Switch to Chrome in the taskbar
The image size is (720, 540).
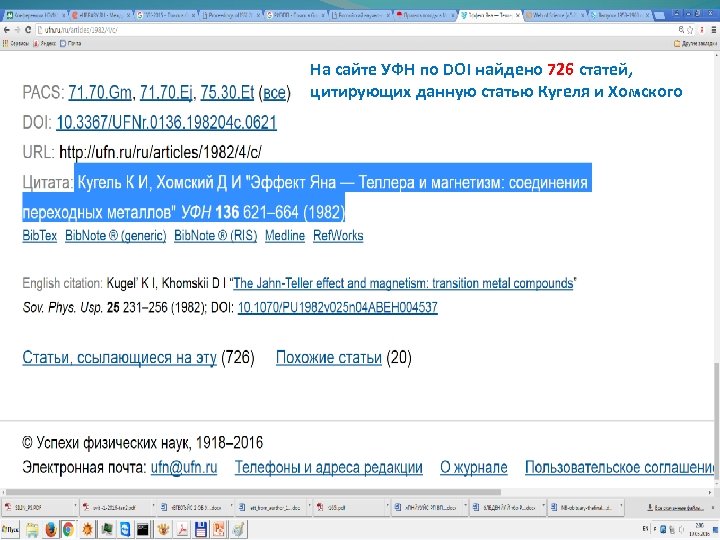[x=68, y=530]
